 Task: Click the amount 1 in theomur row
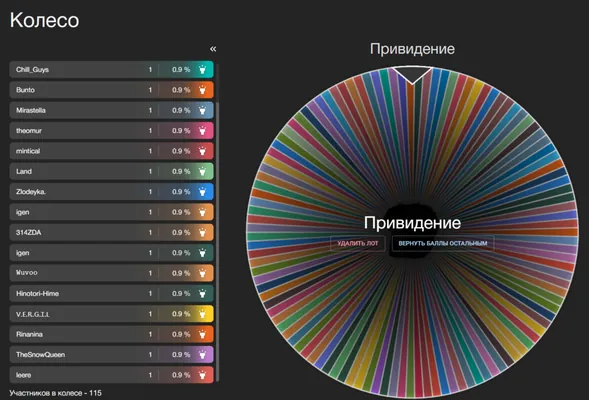pos(150,131)
